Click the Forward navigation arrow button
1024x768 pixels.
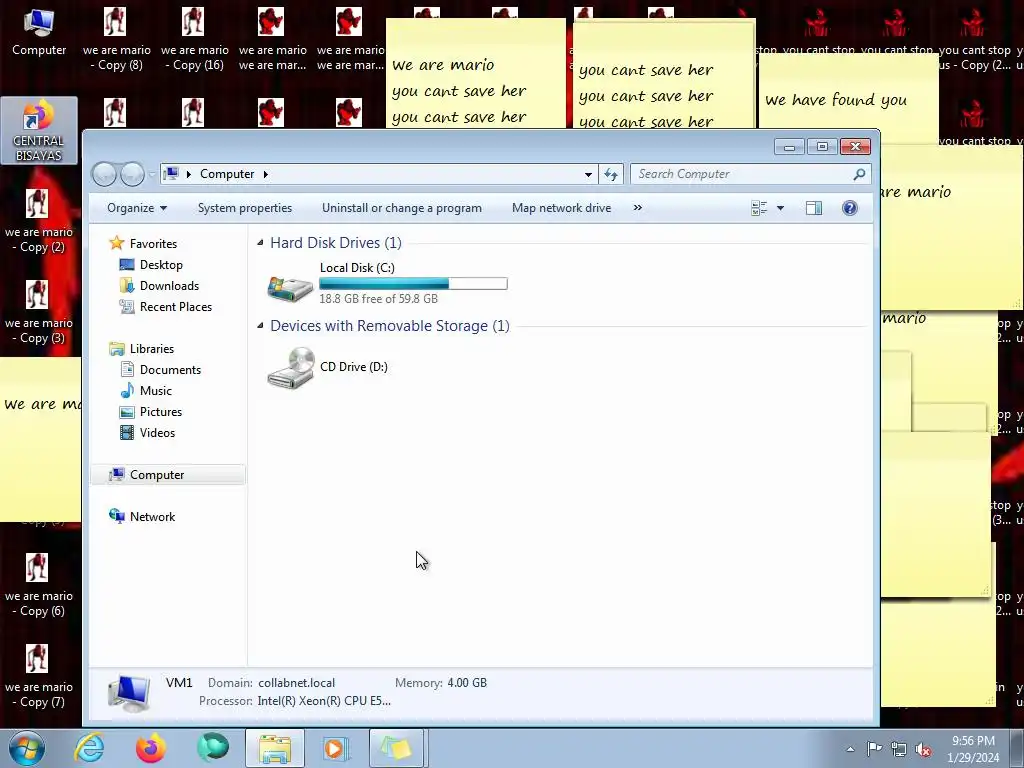pos(133,174)
